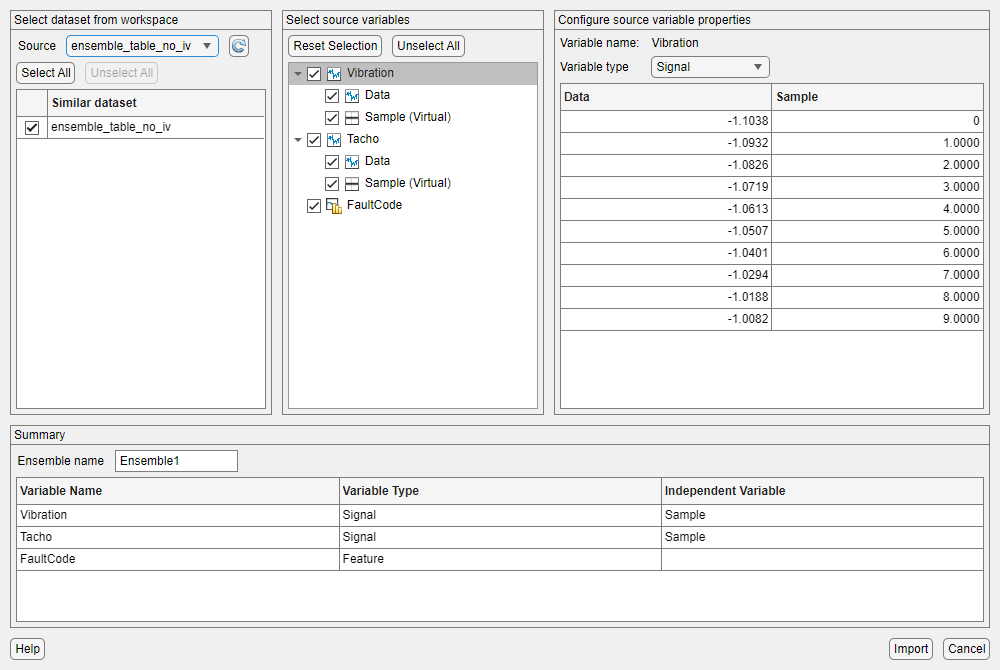The height and width of the screenshot is (670, 1000).
Task: Collapse the Vibration tree node
Action: tap(298, 74)
